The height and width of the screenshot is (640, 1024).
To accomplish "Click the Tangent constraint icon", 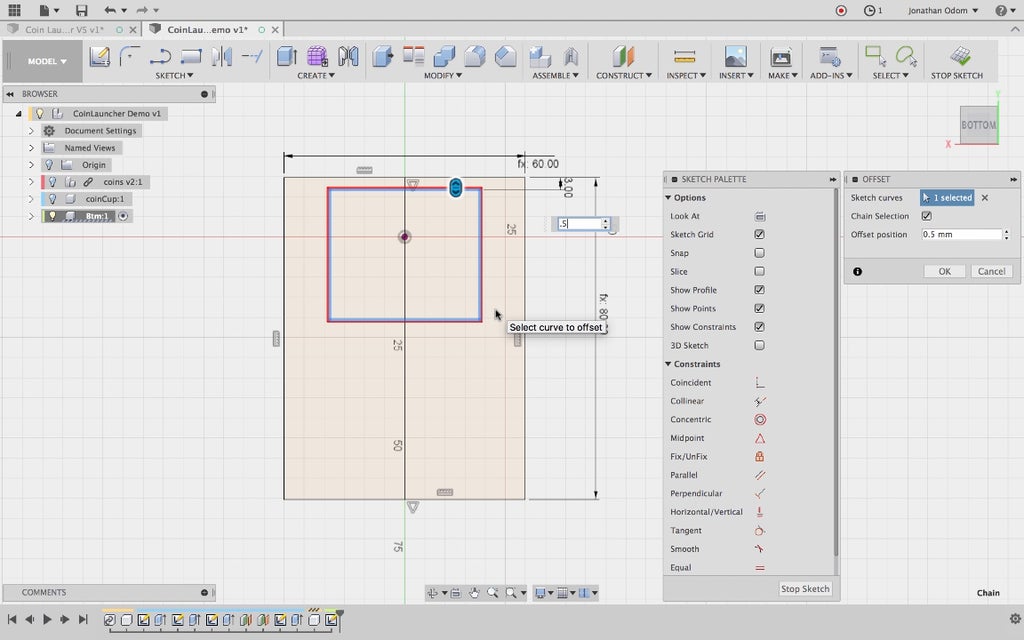I will 759,531.
